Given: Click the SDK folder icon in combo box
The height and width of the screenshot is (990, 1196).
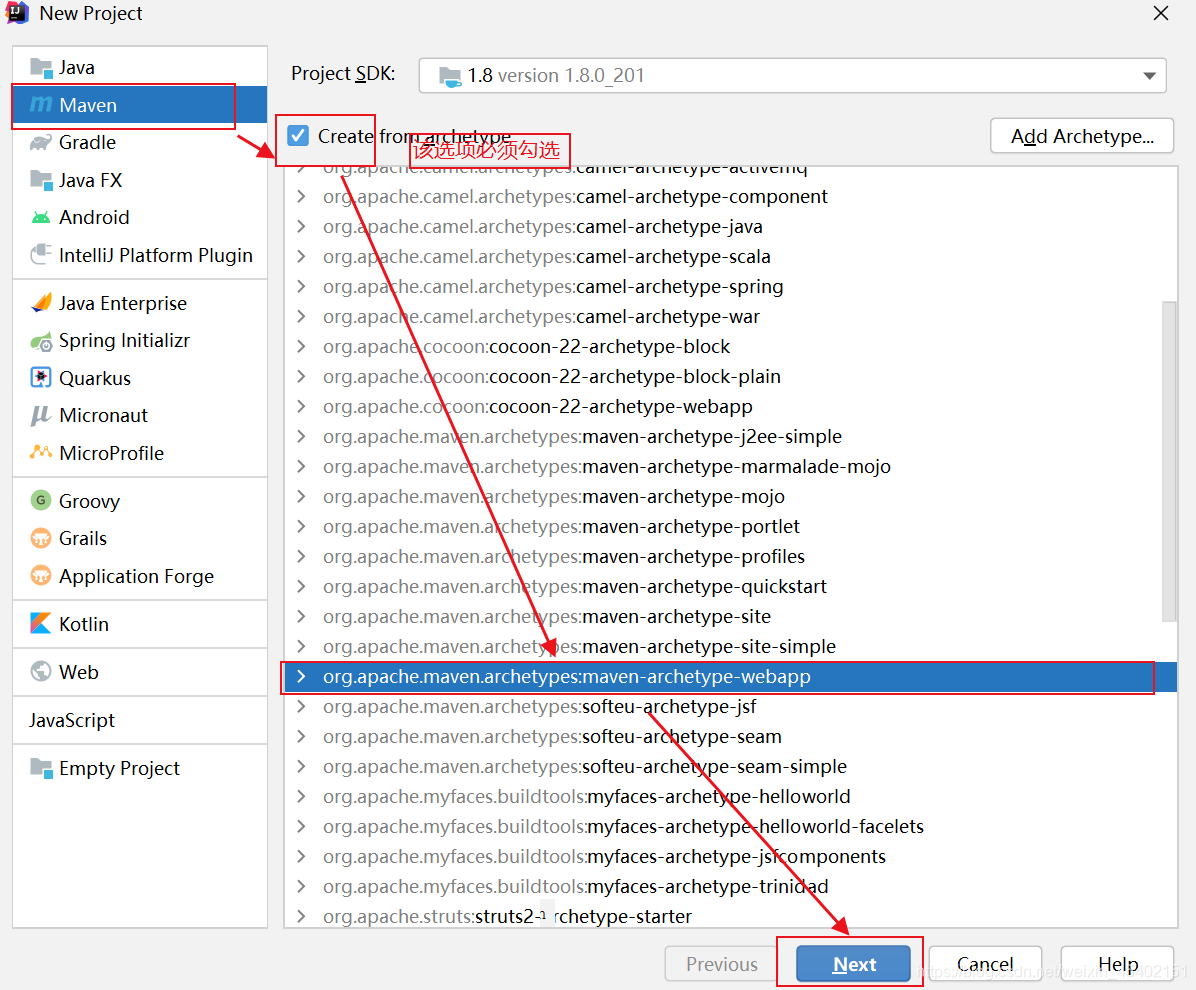Looking at the screenshot, I should (450, 76).
